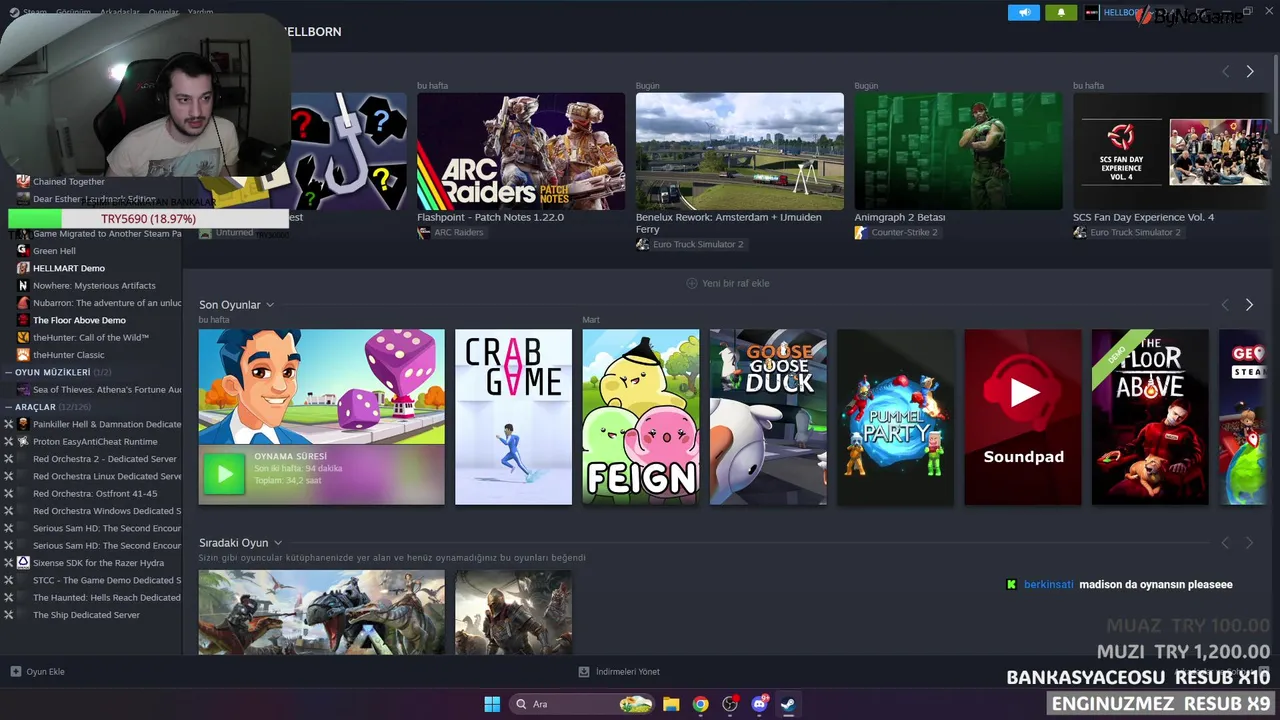Open the Windows Start menu
Viewport: 1280px width, 720px height.
tap(492, 704)
